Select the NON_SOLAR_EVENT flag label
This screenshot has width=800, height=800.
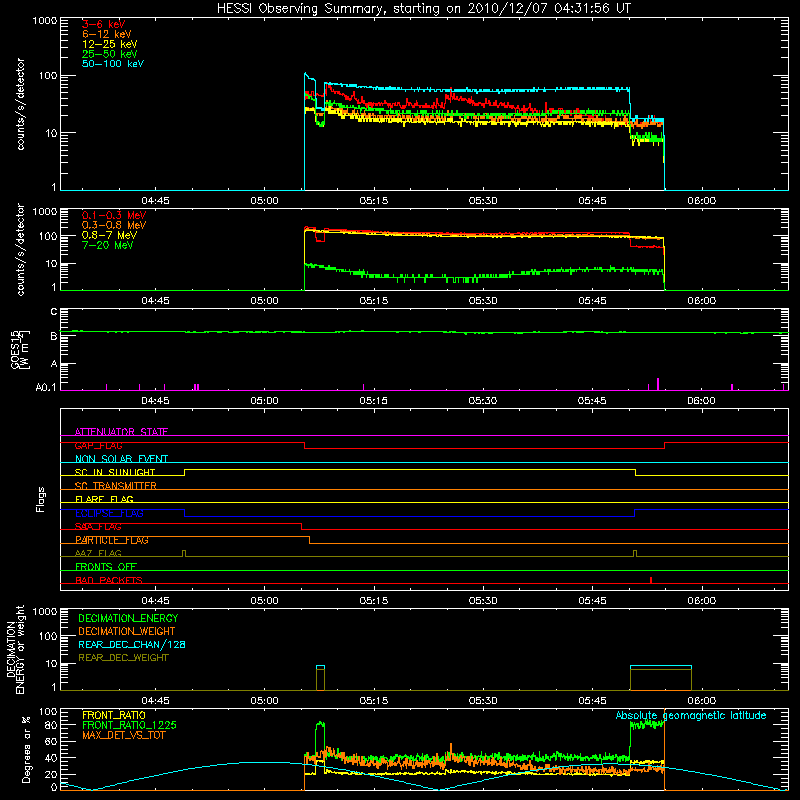[x=121, y=459]
